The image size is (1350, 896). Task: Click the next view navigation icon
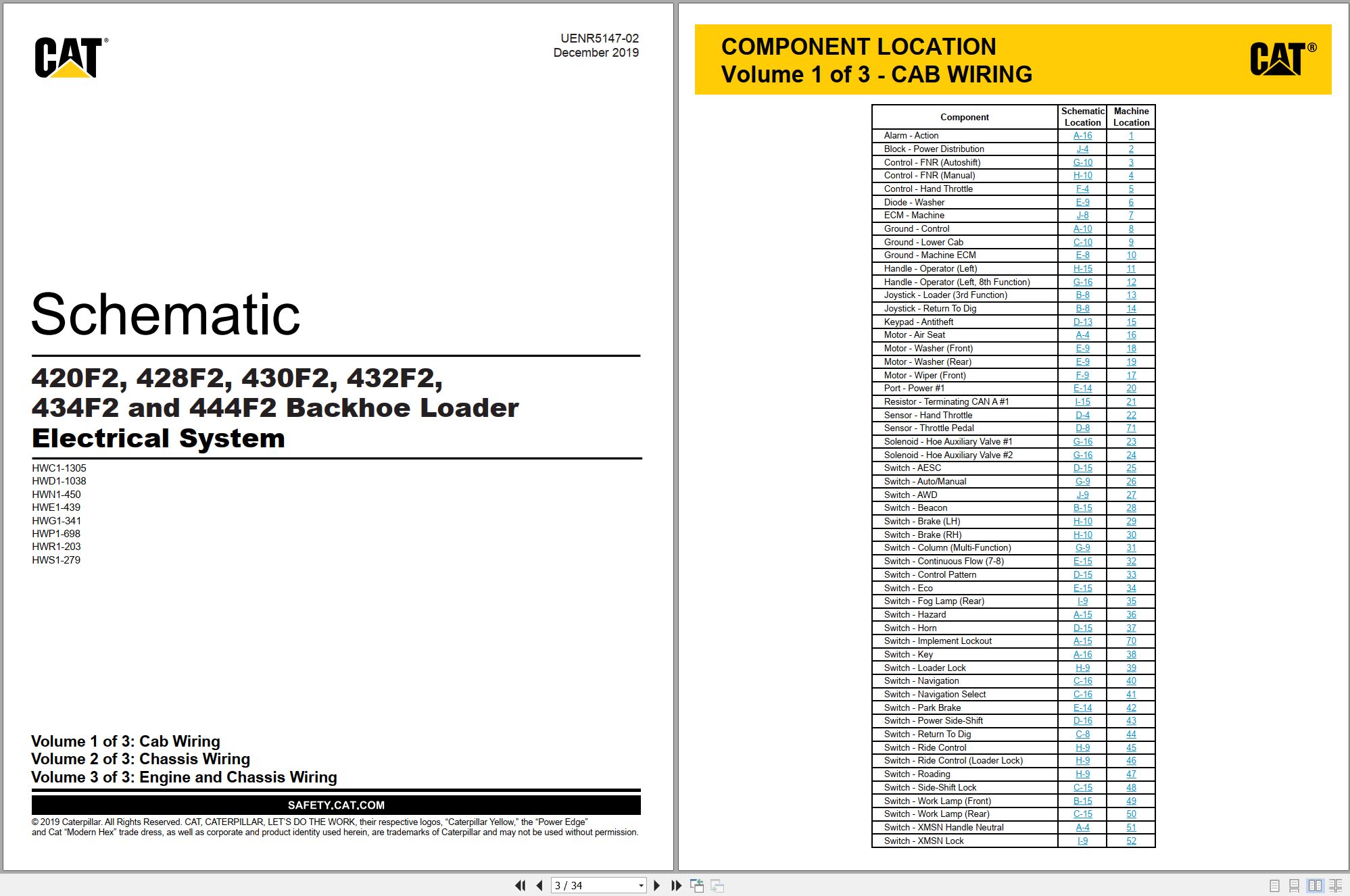pyautogui.click(x=717, y=885)
